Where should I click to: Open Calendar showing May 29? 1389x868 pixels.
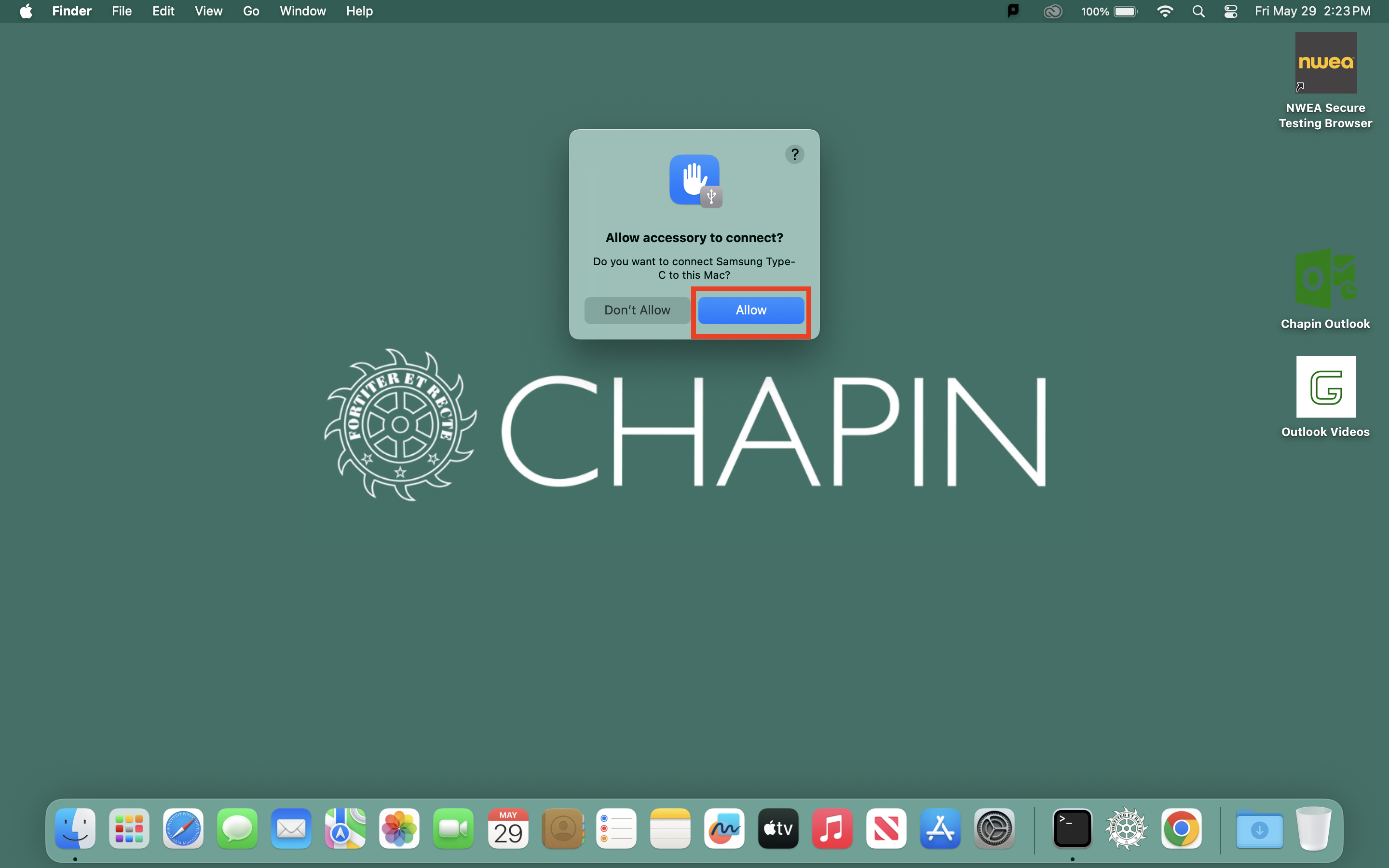pyautogui.click(x=508, y=828)
